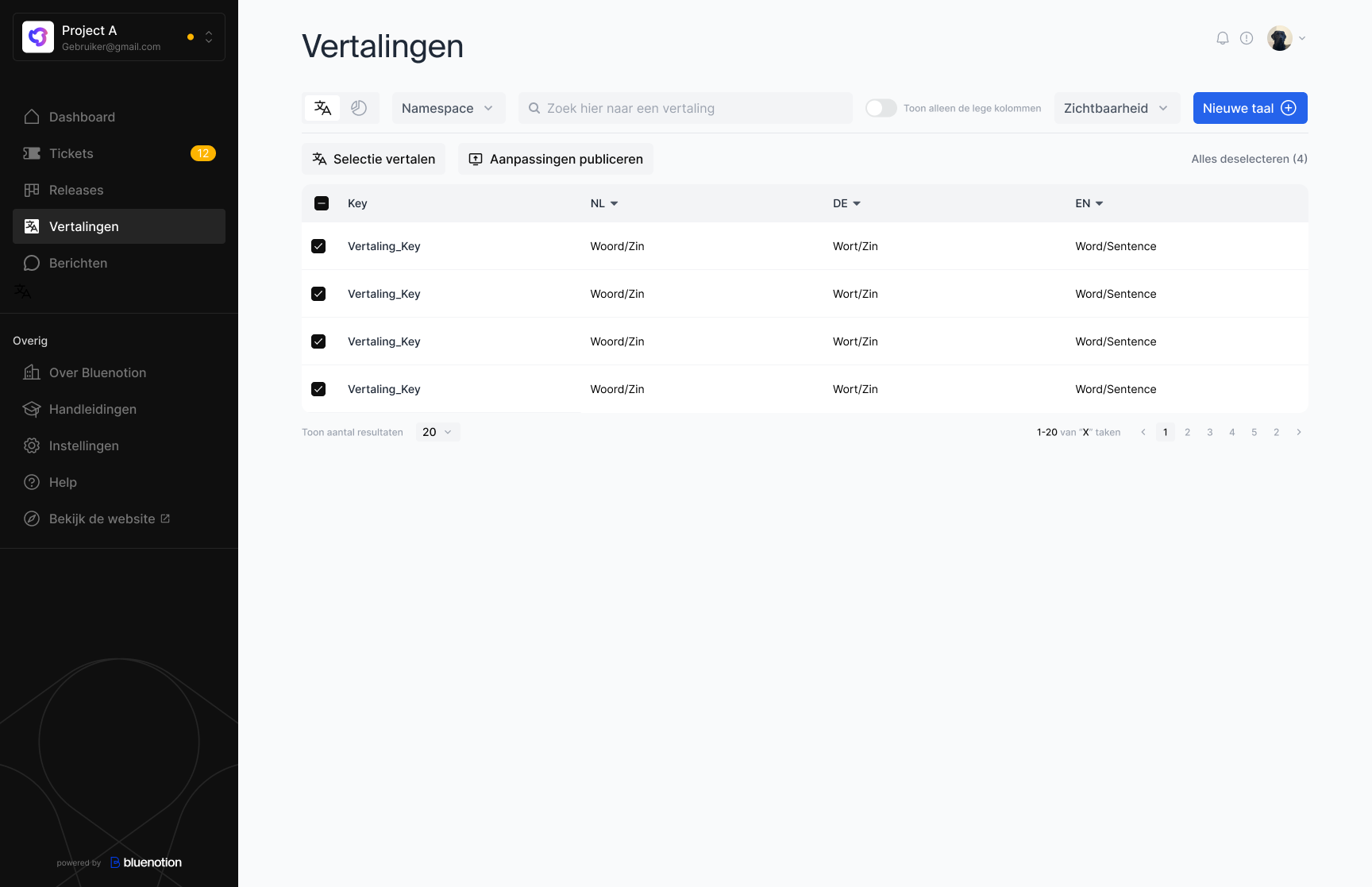Image resolution: width=1372 pixels, height=887 pixels.
Task: Navigate to Tickets in the sidebar
Action: point(71,153)
